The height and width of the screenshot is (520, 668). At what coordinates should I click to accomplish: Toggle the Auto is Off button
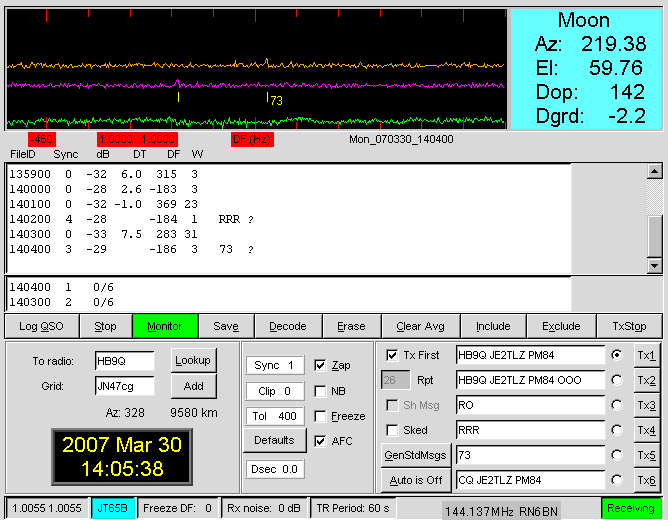416,481
